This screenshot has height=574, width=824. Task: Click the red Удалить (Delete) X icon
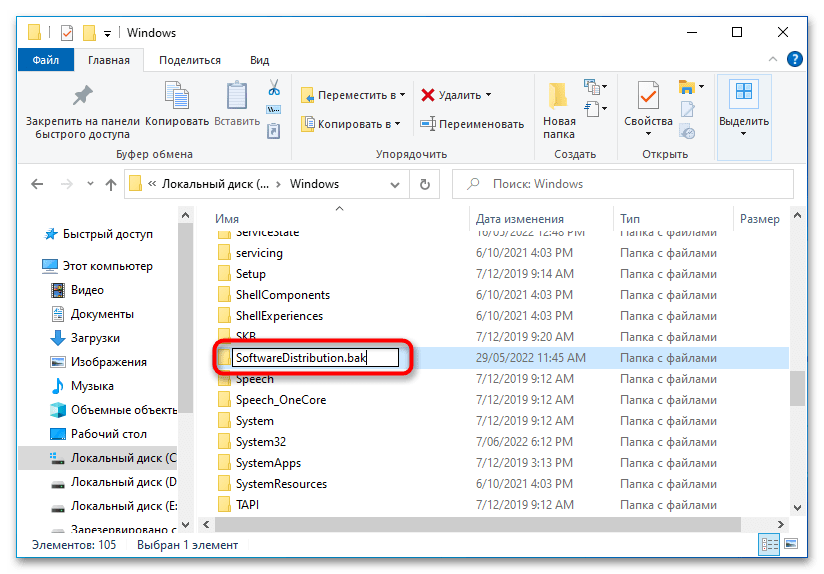(428, 95)
